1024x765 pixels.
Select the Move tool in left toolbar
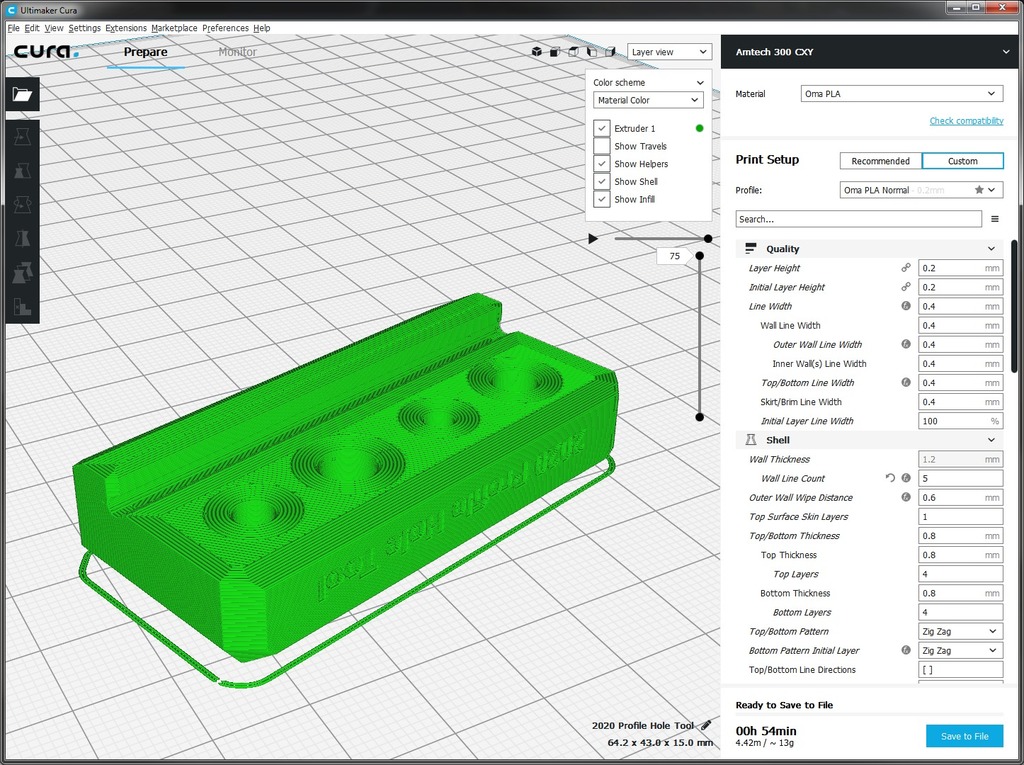[22, 137]
